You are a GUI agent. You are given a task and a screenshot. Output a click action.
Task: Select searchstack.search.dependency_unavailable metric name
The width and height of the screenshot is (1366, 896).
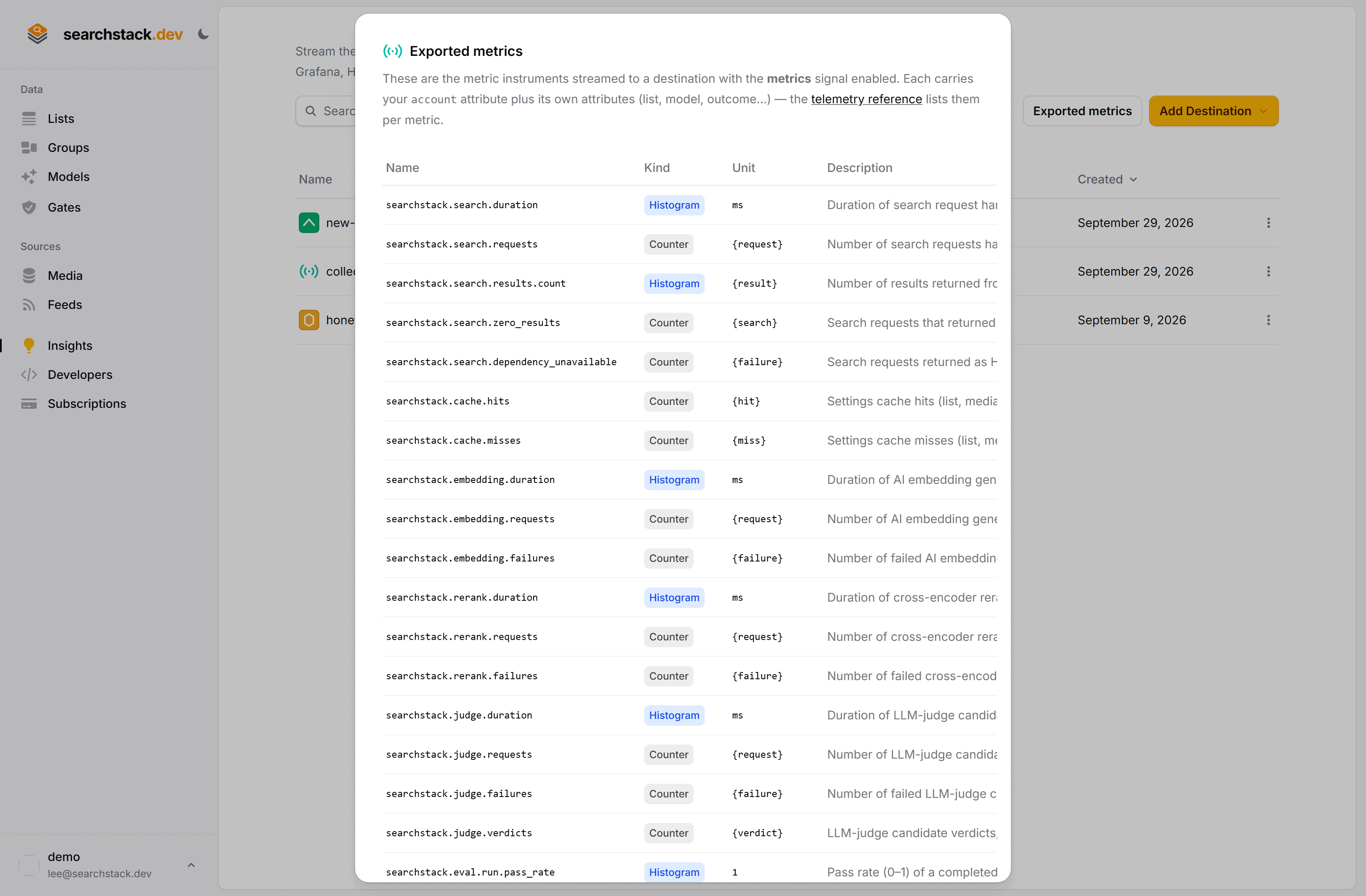point(501,363)
